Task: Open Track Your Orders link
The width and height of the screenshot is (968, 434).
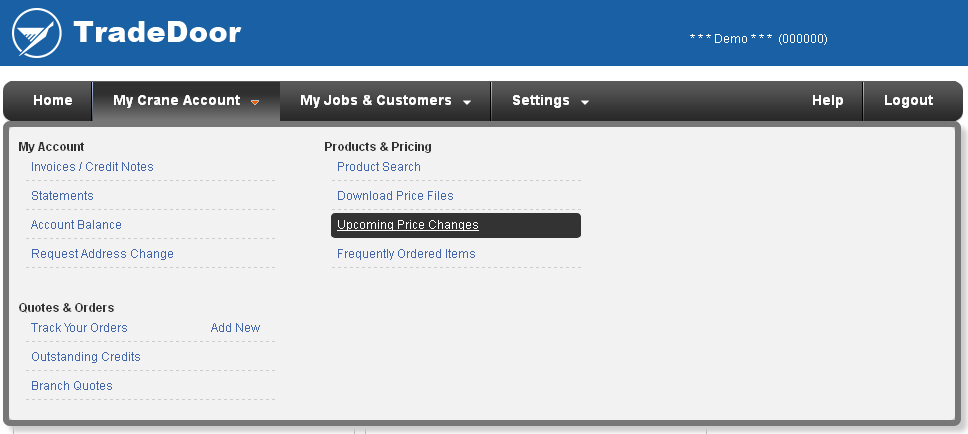Action: [79, 328]
